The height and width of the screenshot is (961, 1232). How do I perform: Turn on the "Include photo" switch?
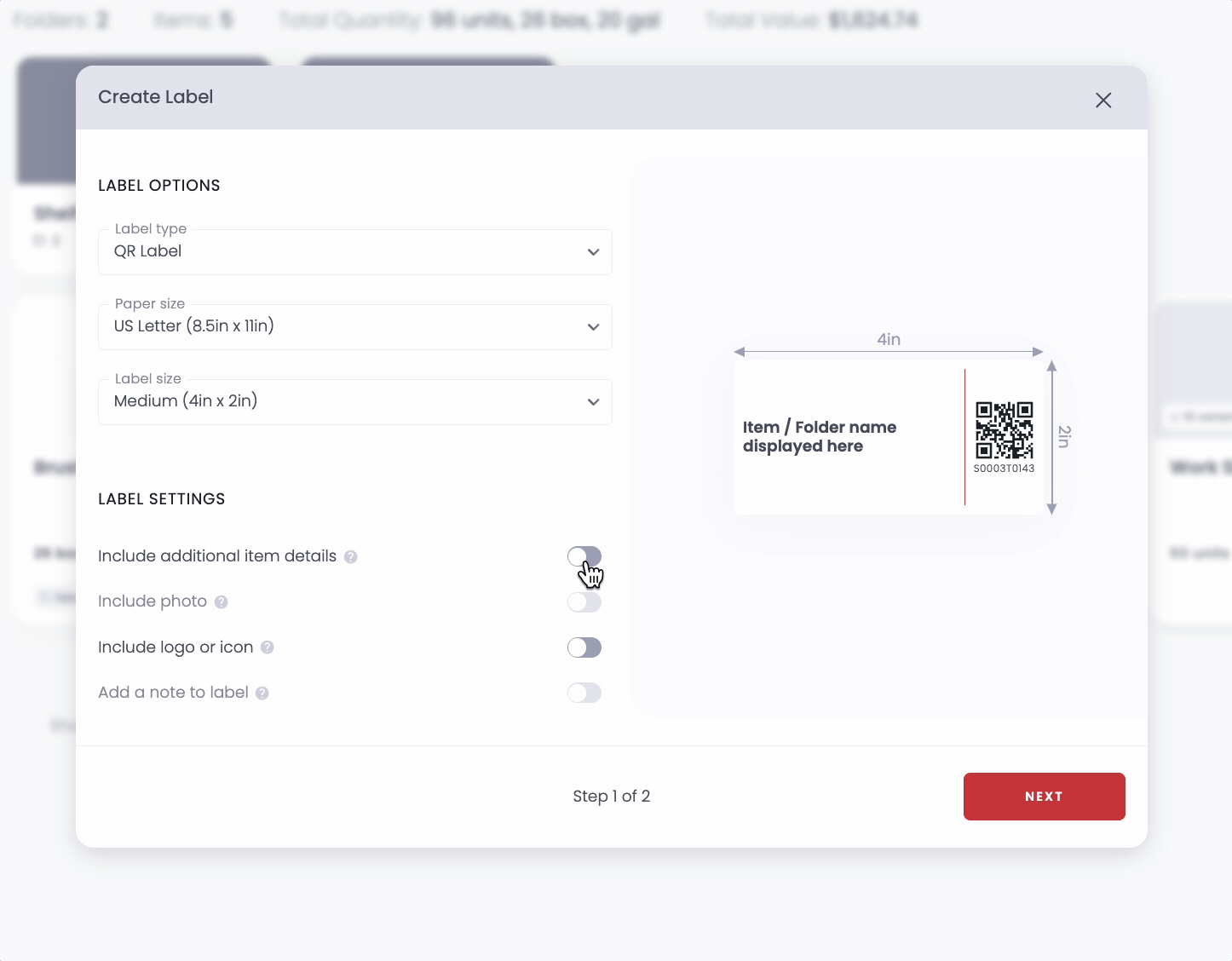click(584, 601)
